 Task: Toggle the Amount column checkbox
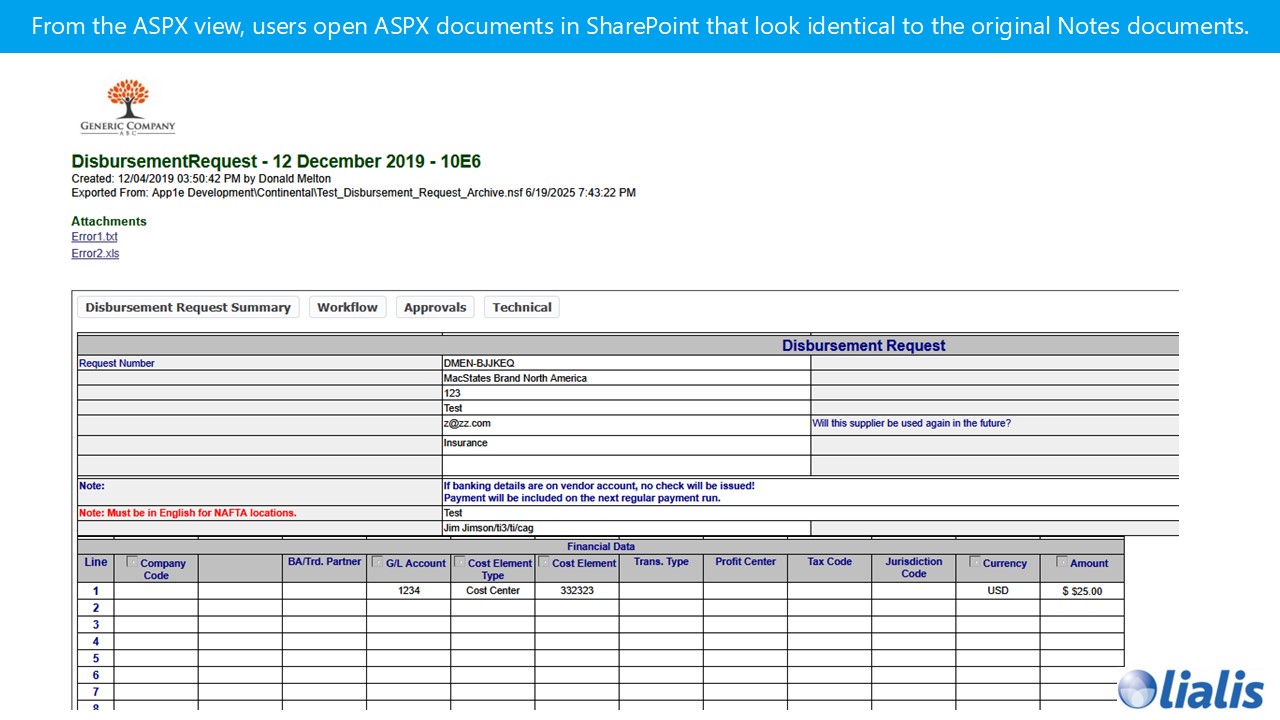pos(1062,562)
